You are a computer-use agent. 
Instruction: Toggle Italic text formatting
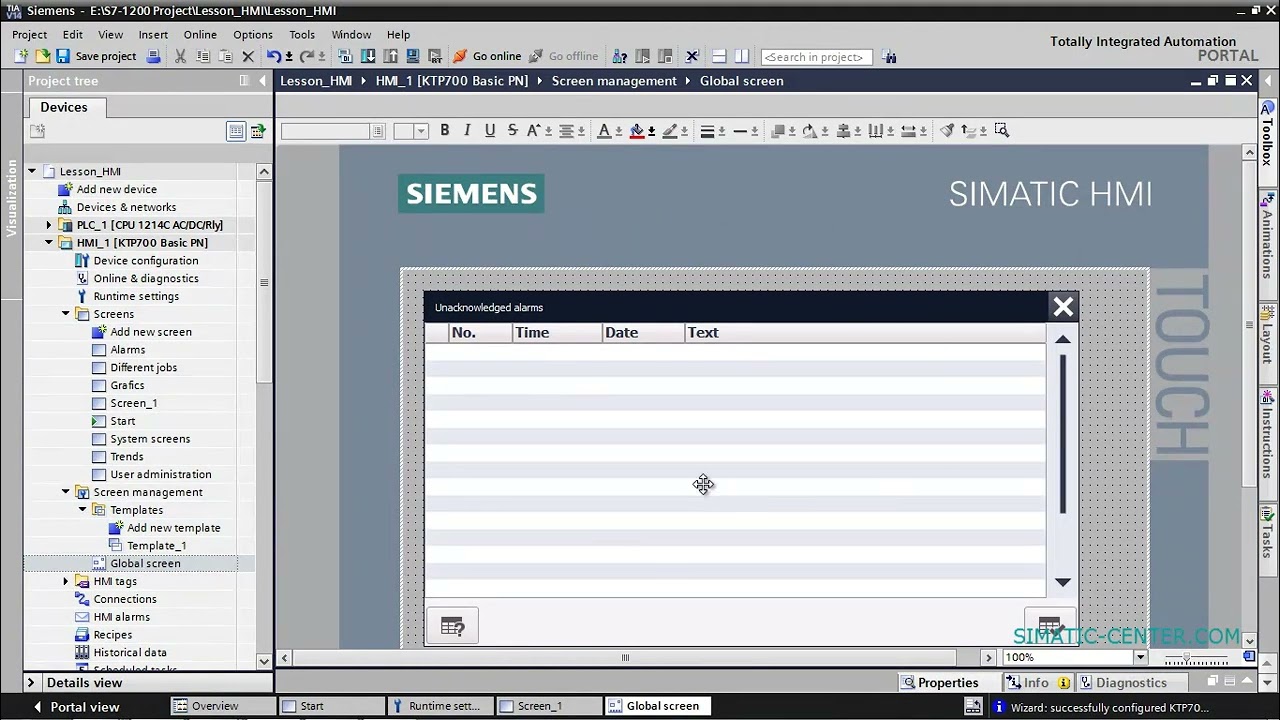[x=467, y=130]
